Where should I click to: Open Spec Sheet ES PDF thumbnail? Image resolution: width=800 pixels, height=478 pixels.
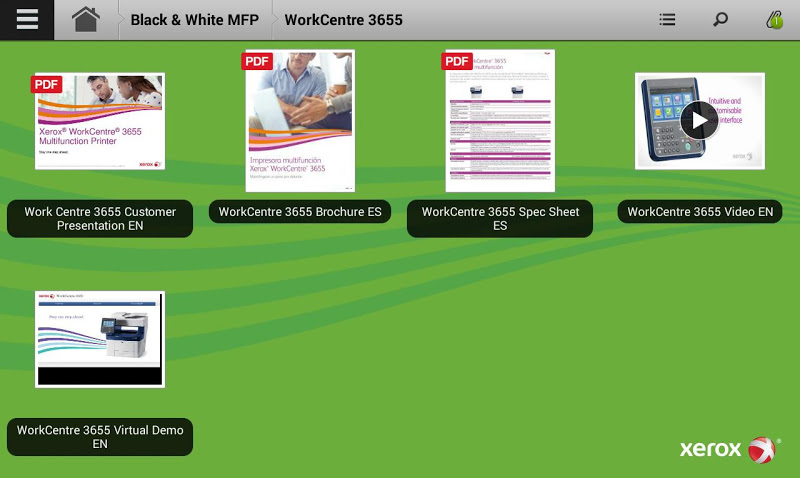[500, 121]
